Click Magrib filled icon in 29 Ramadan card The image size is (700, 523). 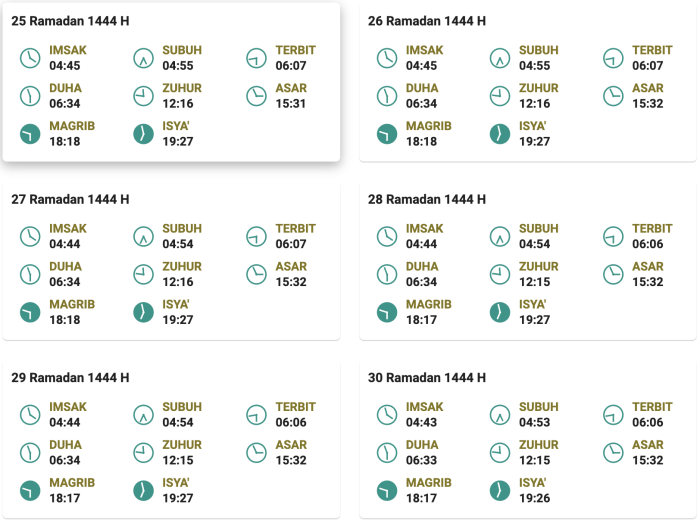[x=30, y=491]
